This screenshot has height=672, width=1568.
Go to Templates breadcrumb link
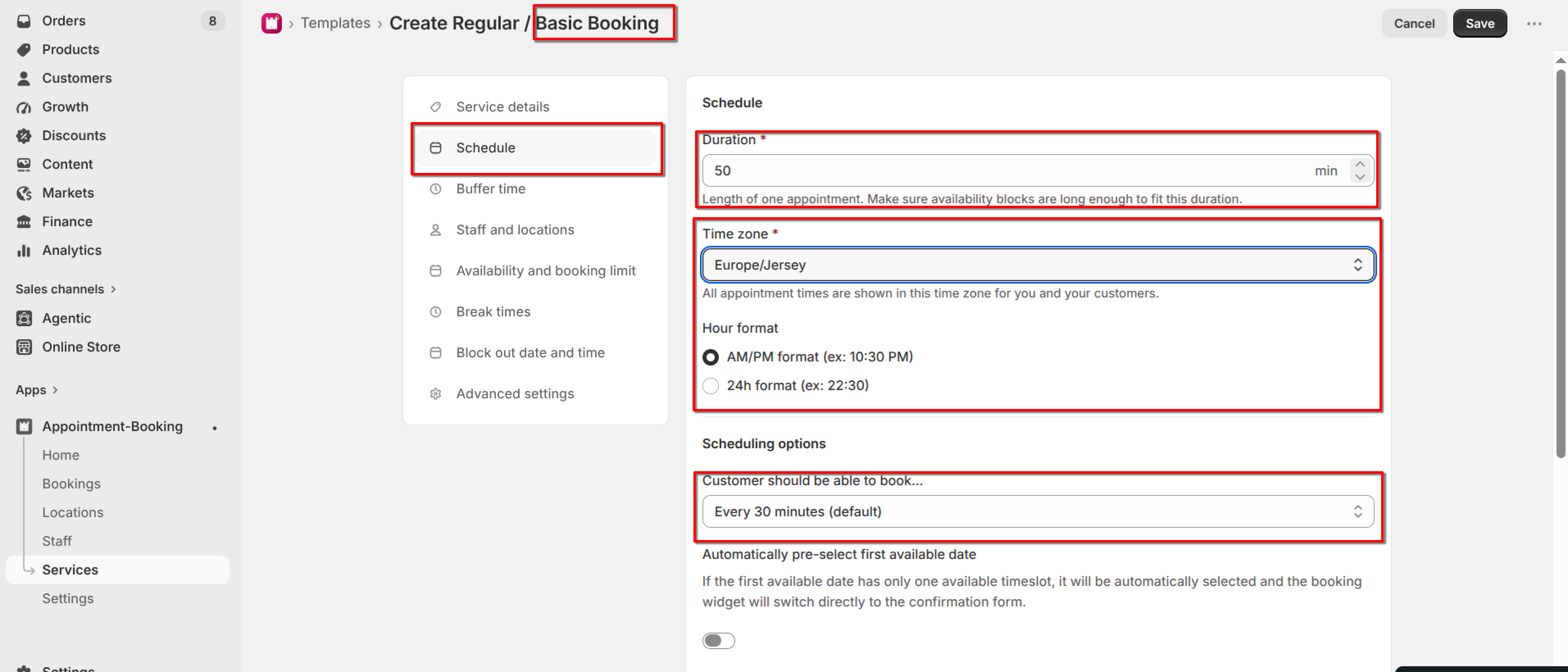pos(335,23)
